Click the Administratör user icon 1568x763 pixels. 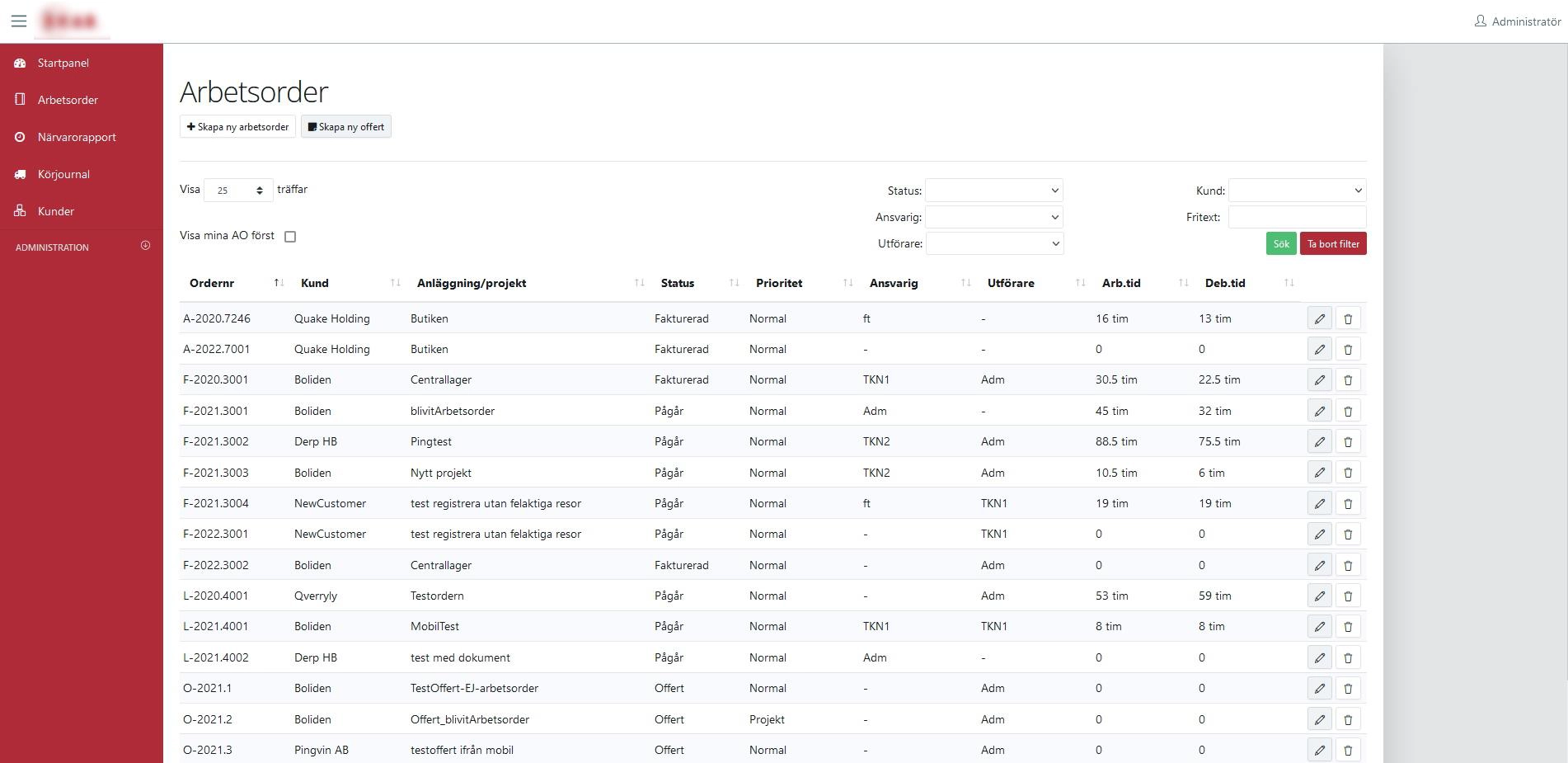tap(1480, 21)
